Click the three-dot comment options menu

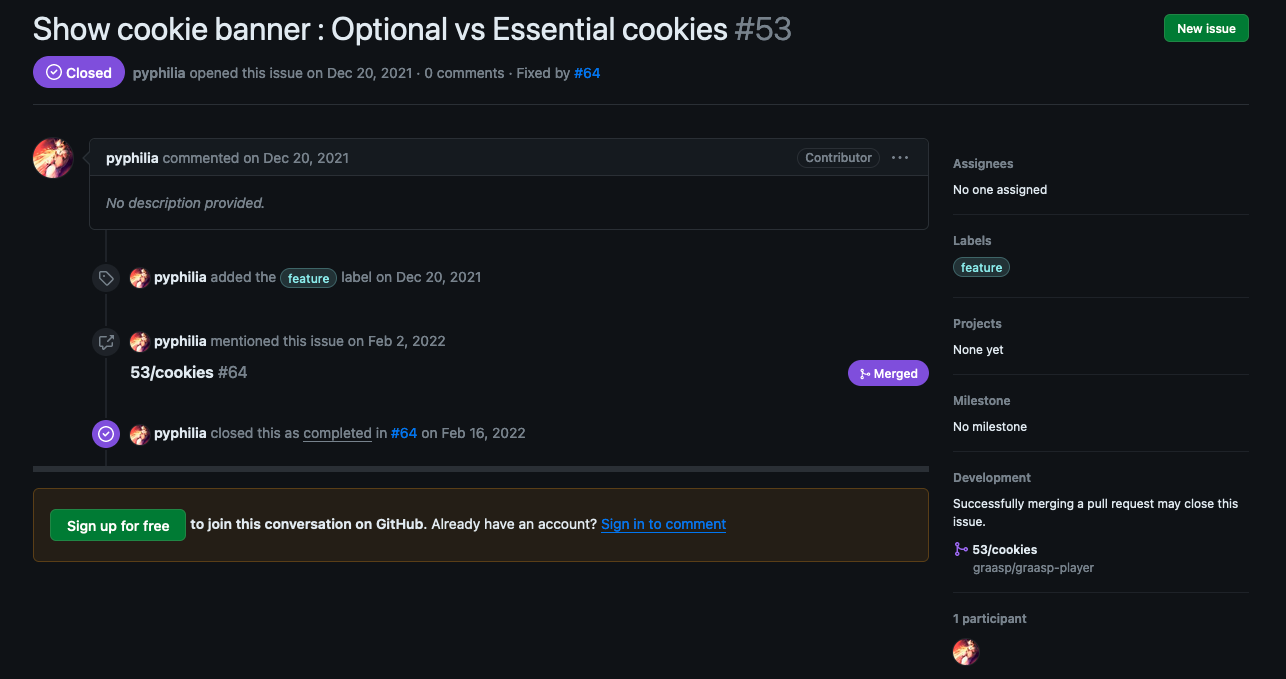click(900, 158)
